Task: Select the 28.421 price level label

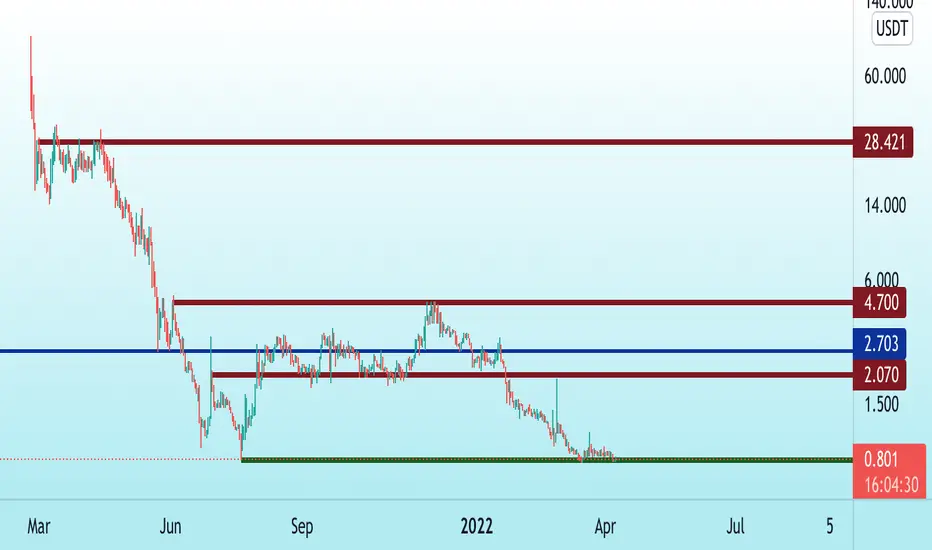Action: (x=883, y=142)
